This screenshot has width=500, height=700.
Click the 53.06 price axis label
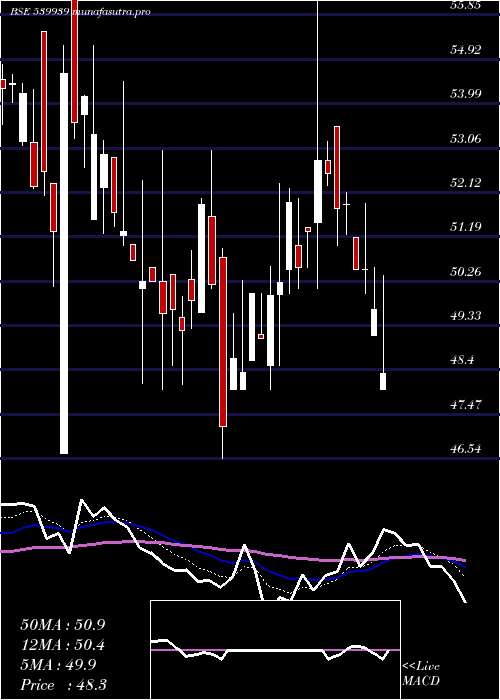(465, 138)
